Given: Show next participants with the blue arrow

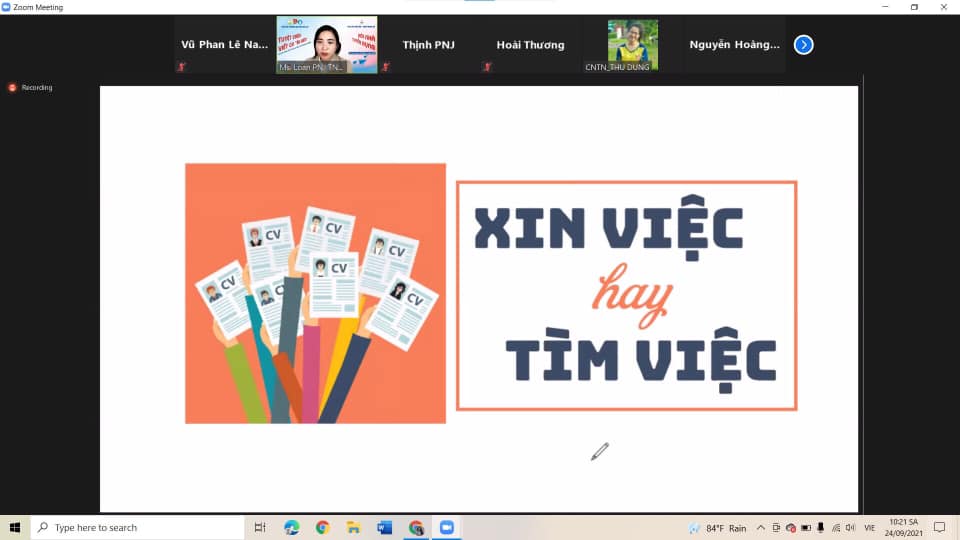Looking at the screenshot, I should tap(803, 45).
